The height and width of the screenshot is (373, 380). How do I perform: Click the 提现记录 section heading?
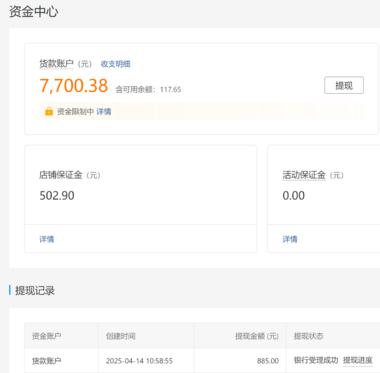pyautogui.click(x=35, y=290)
